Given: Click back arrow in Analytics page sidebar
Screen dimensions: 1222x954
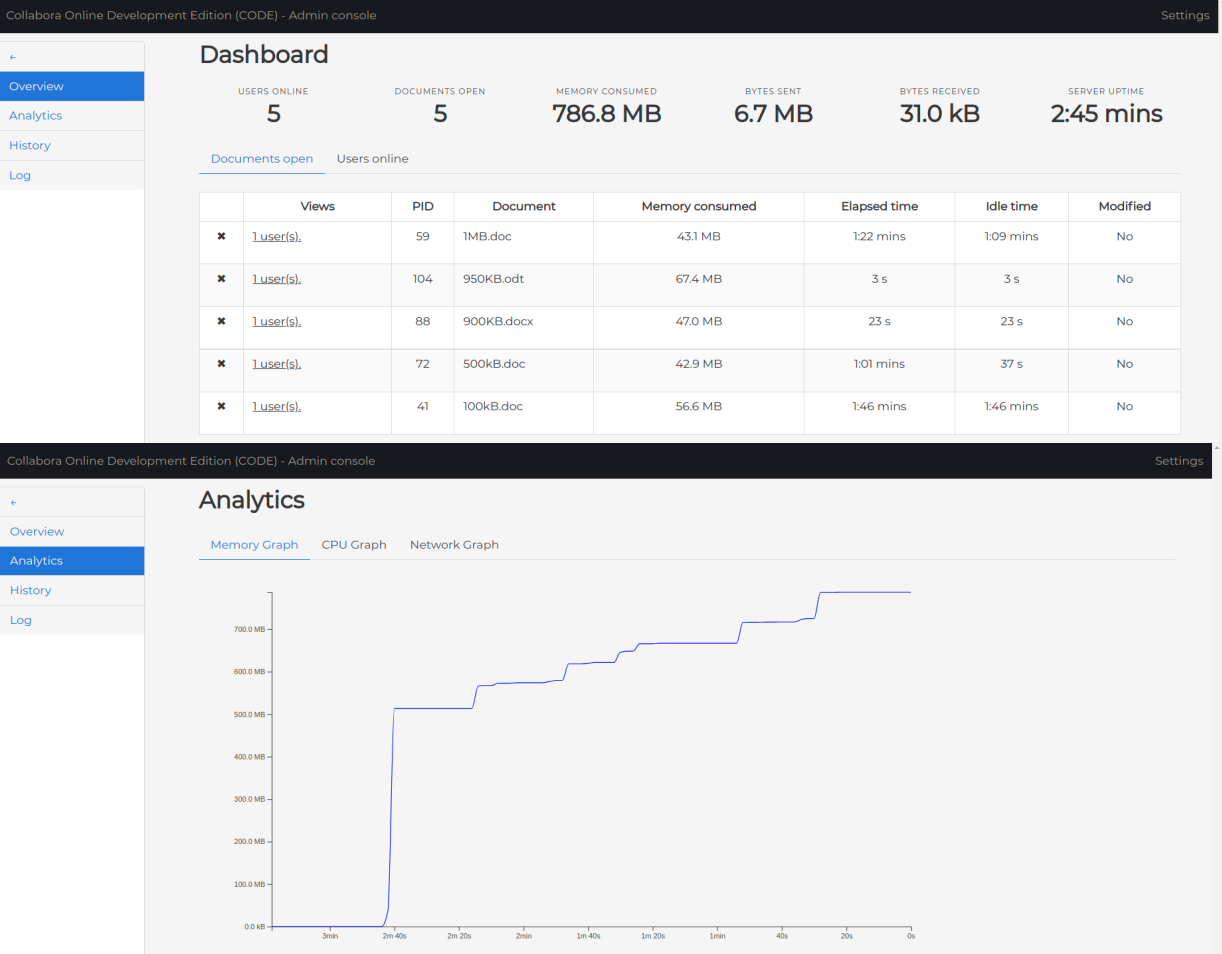Looking at the screenshot, I should 13,503.
